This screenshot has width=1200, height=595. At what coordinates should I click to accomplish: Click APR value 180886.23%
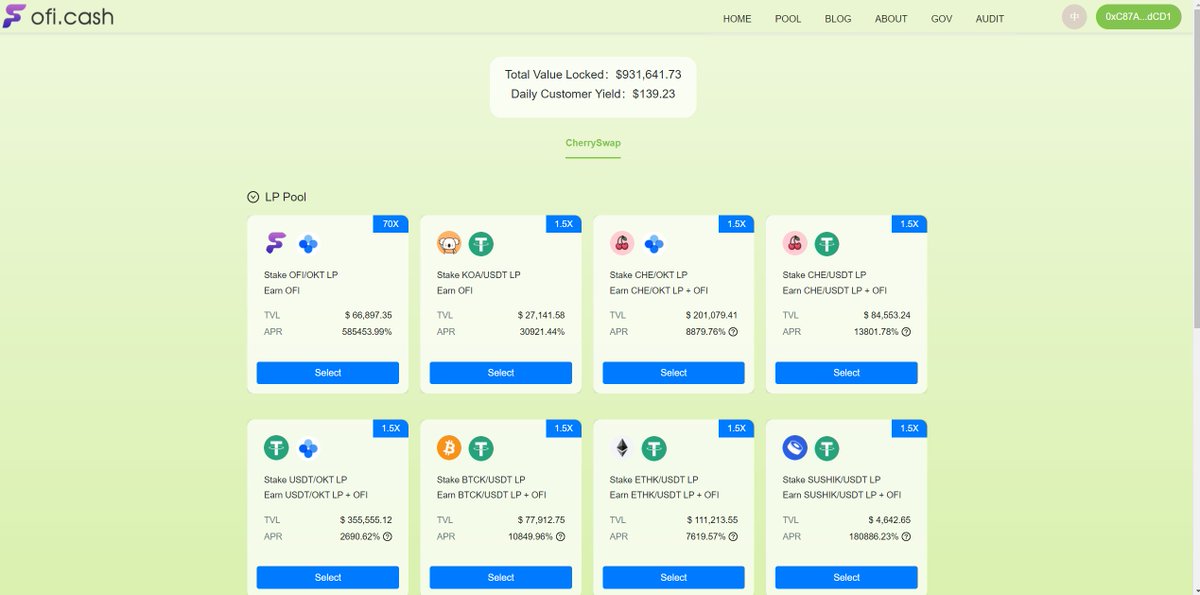[x=872, y=537]
